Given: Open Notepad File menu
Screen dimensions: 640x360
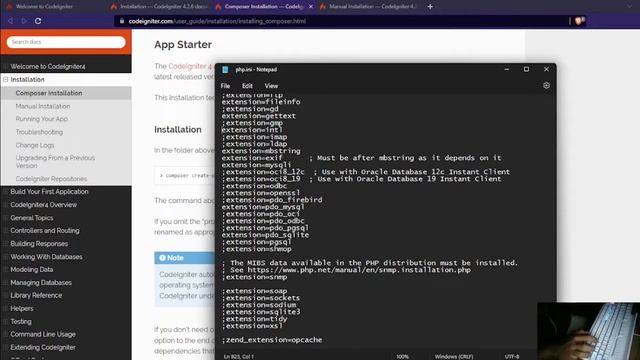Looking at the screenshot, I should [225, 86].
